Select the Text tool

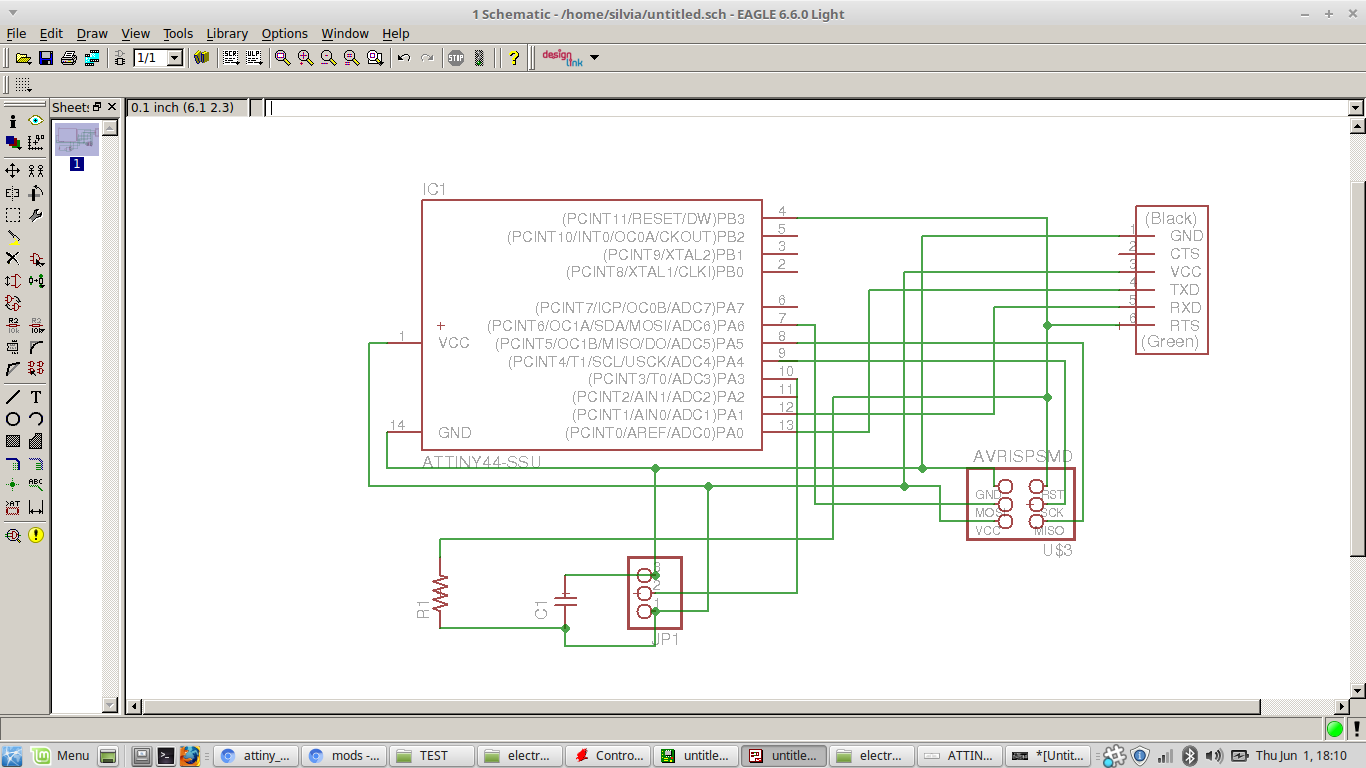(36, 397)
